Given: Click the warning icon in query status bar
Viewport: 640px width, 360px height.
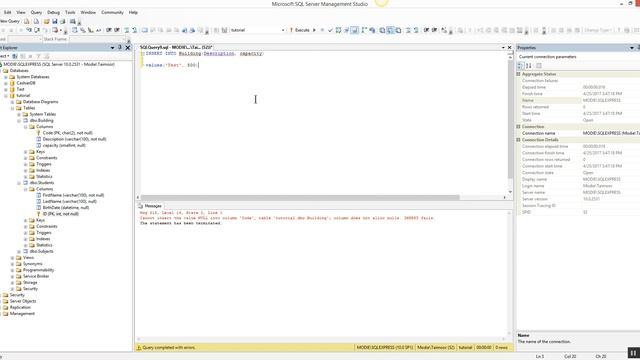Looking at the screenshot, I should 139,348.
